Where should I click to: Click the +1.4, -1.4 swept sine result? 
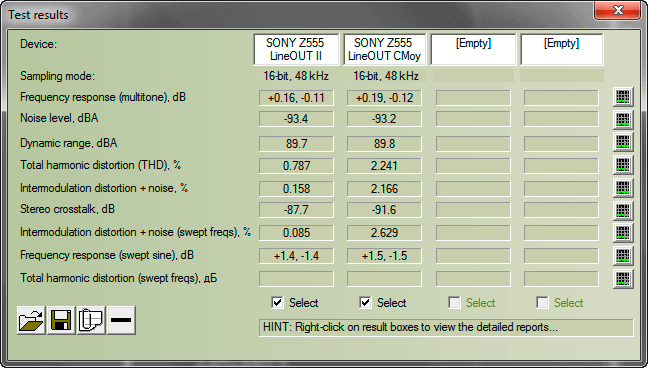[296, 256]
